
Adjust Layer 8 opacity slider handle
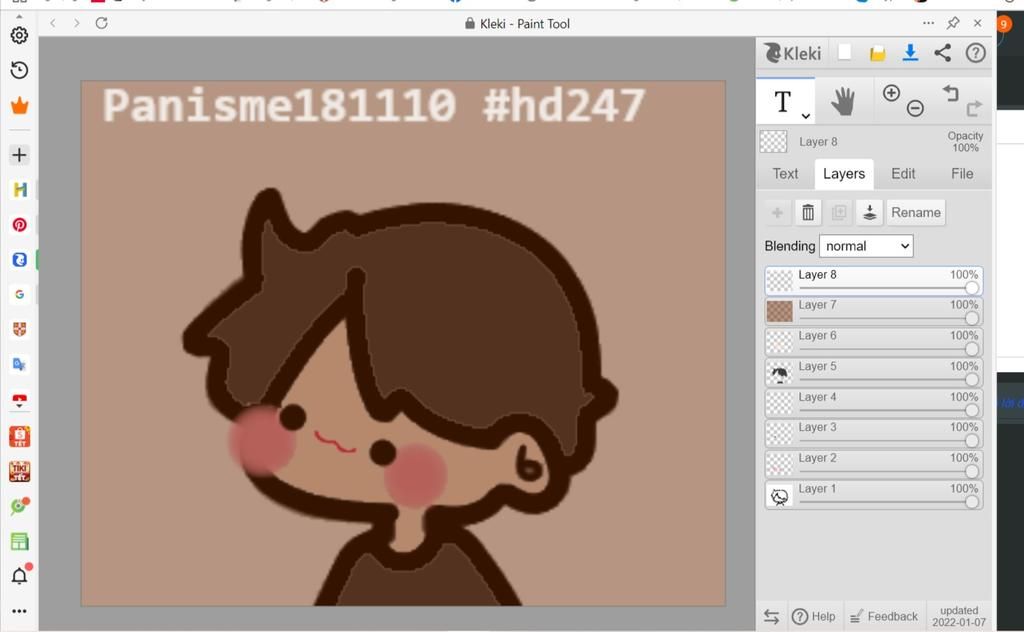click(x=972, y=288)
